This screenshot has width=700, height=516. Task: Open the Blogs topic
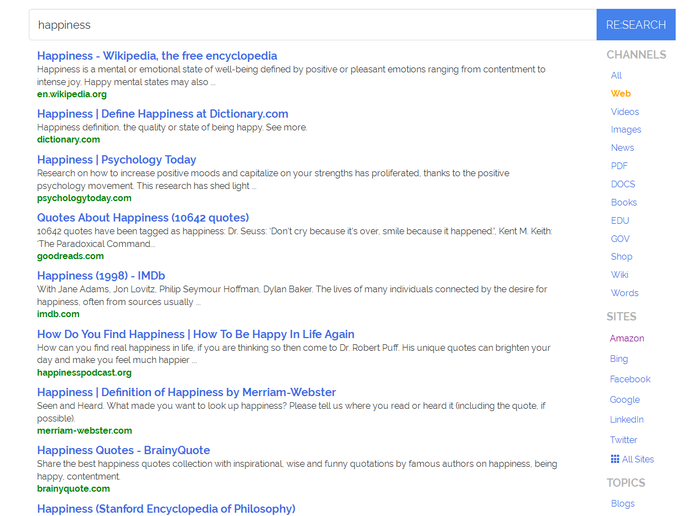pyautogui.click(x=622, y=504)
